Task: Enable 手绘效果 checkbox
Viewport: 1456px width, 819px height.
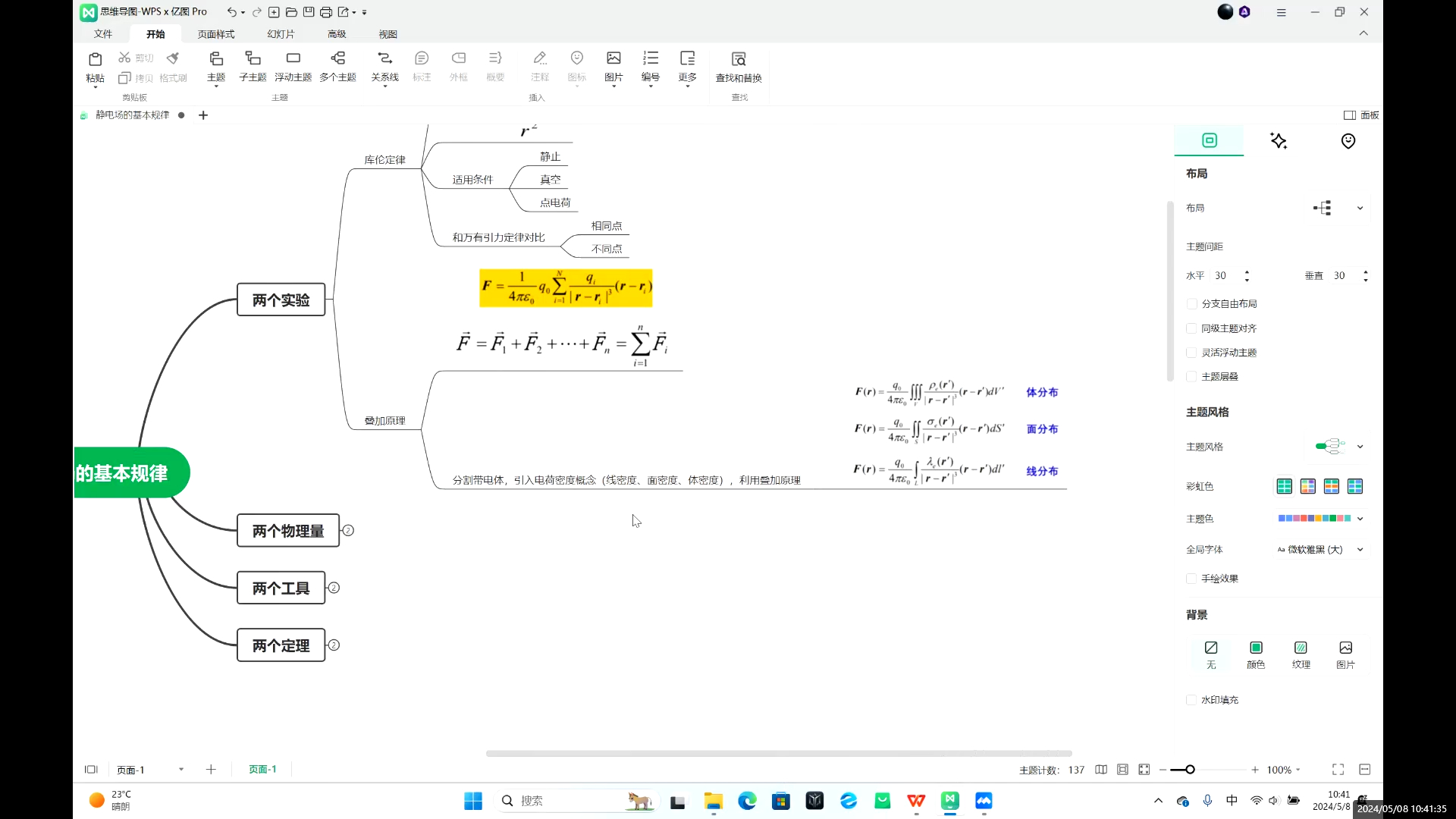Action: [x=1192, y=579]
